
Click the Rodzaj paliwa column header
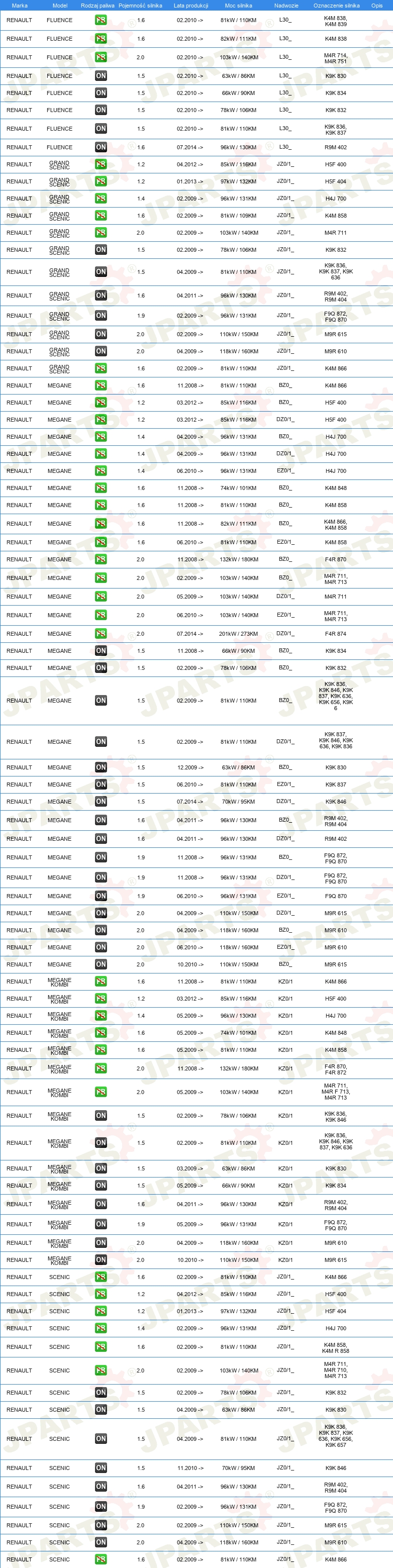97,6
